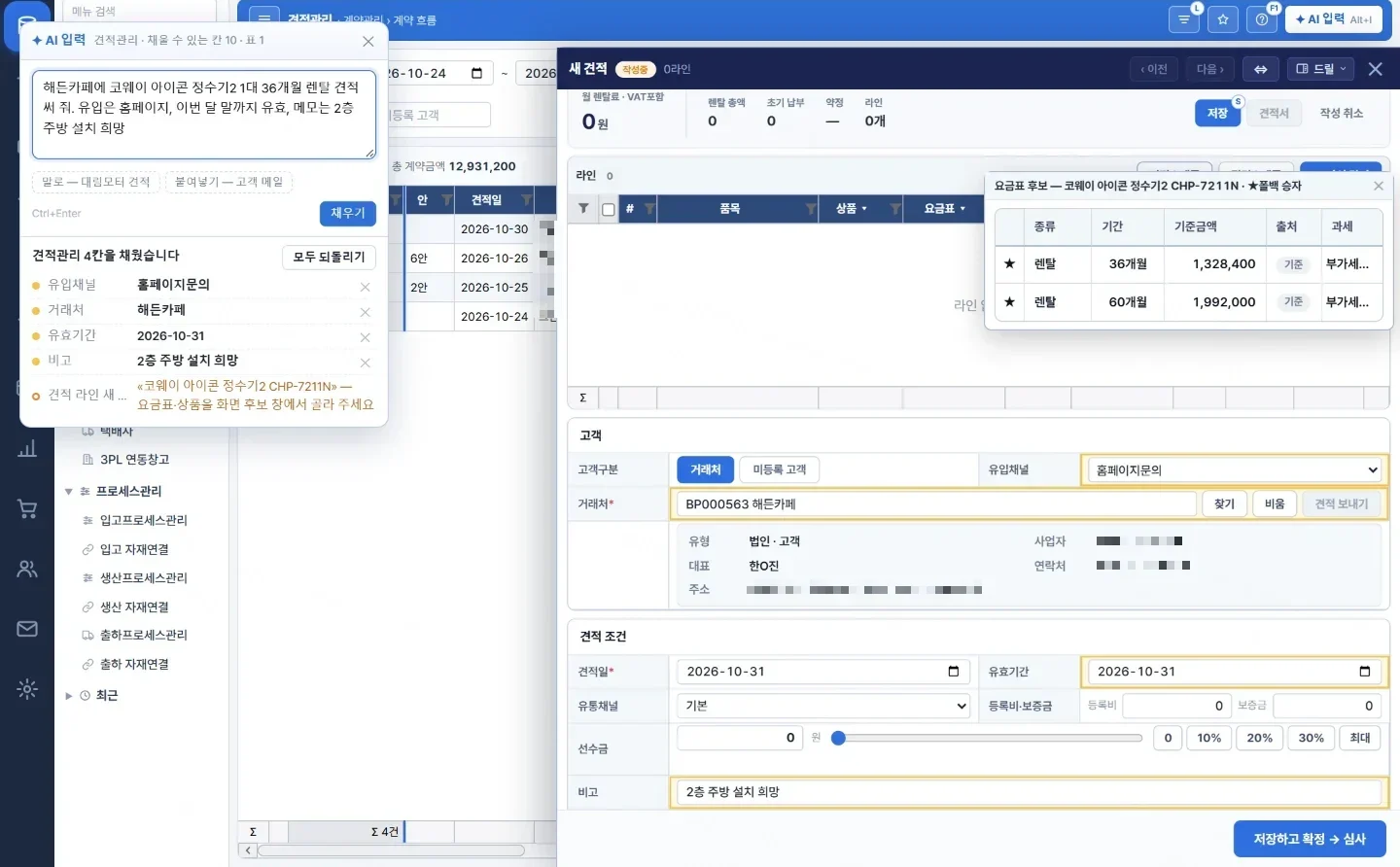This screenshot has height=867, width=1400.
Task: Toggle the select-all checkbox in 라인 grid
Action: [609, 209]
